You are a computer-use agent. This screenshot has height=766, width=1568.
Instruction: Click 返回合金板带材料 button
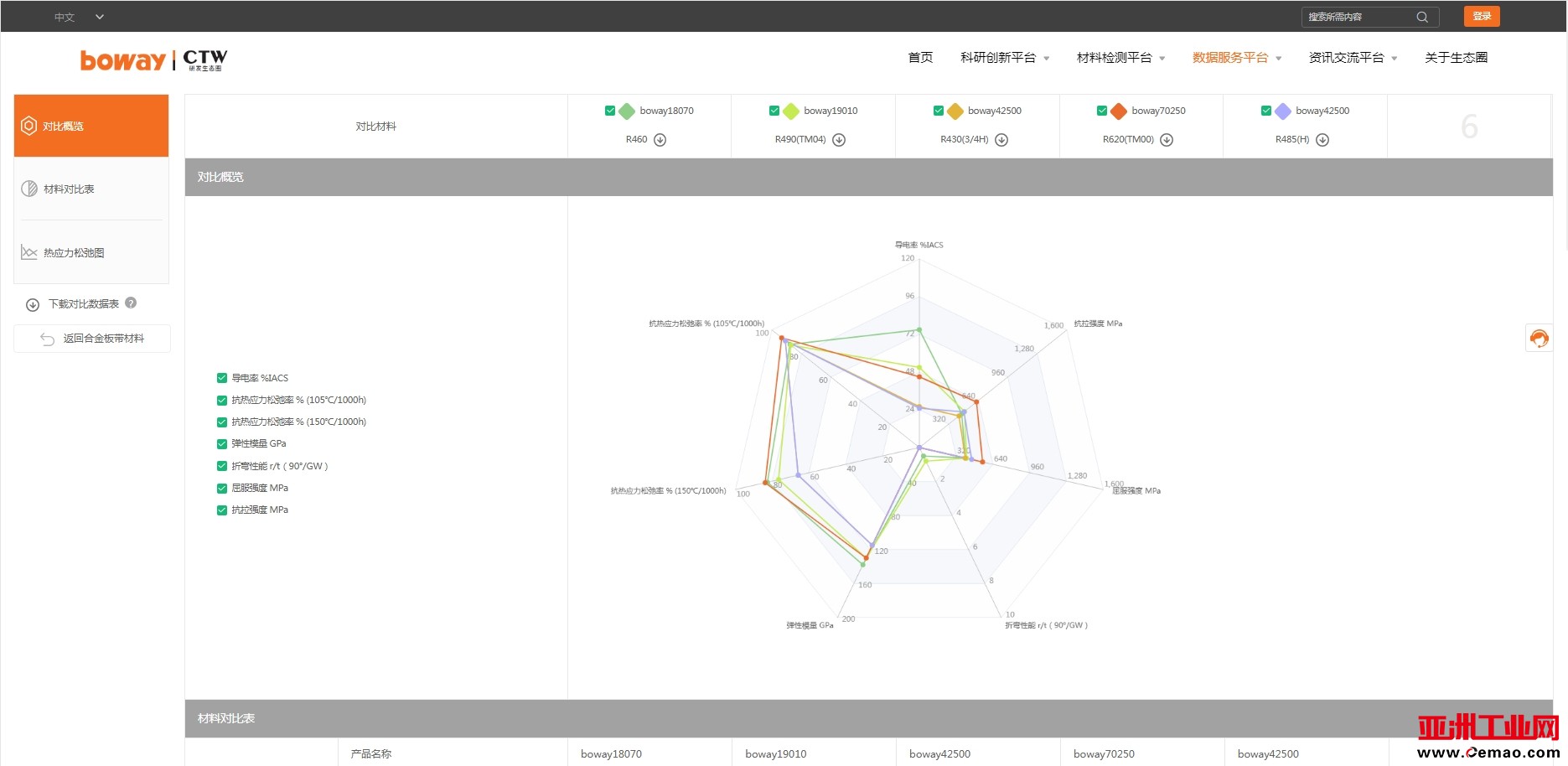pyautogui.click(x=92, y=339)
